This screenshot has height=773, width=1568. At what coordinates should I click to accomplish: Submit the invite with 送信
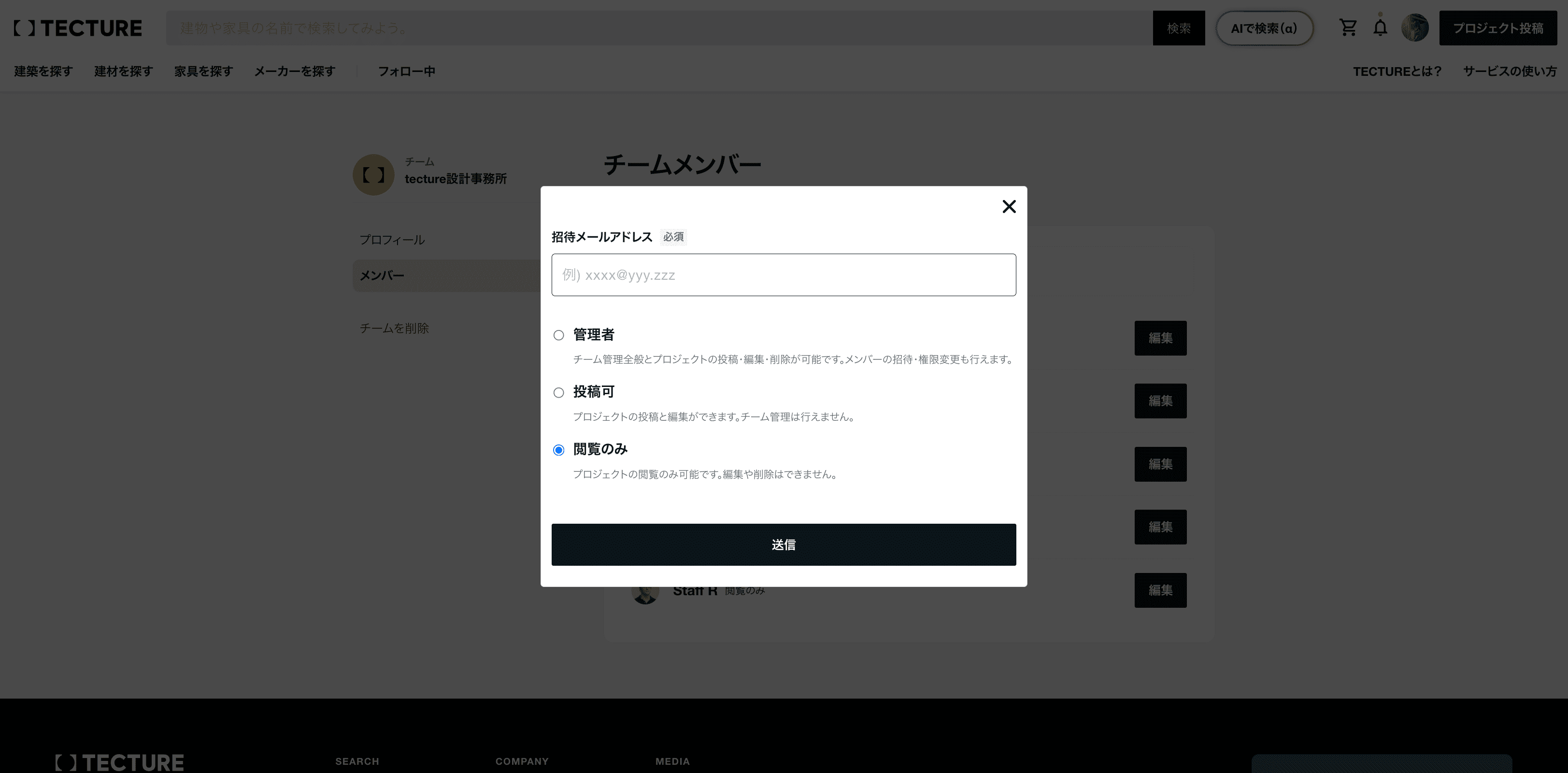(784, 545)
